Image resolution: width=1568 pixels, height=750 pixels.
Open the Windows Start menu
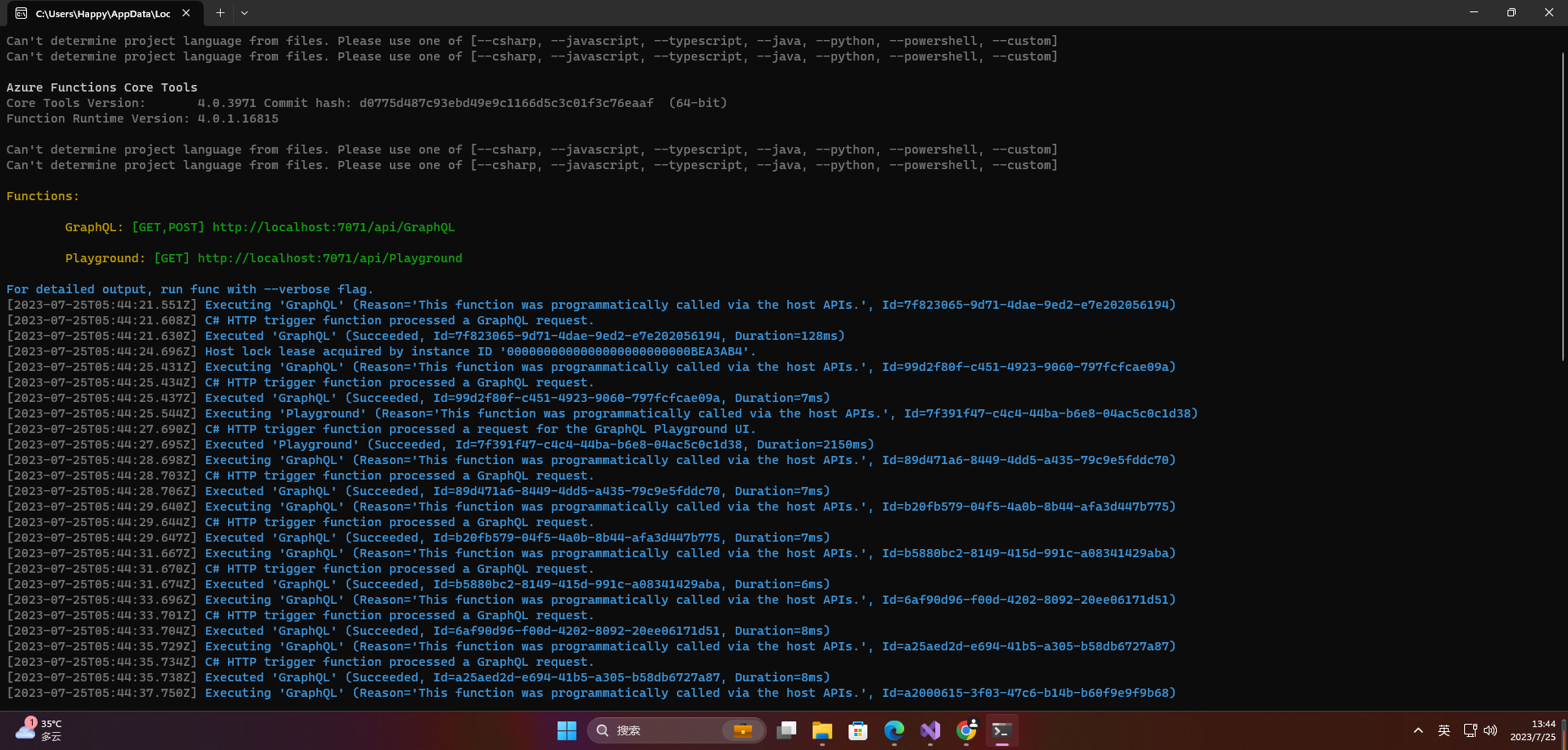(x=567, y=730)
